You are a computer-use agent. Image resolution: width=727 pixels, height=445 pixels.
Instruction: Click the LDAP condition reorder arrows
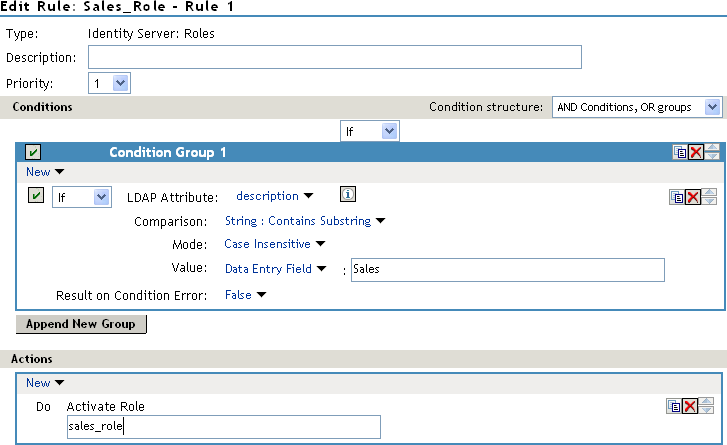(709, 197)
